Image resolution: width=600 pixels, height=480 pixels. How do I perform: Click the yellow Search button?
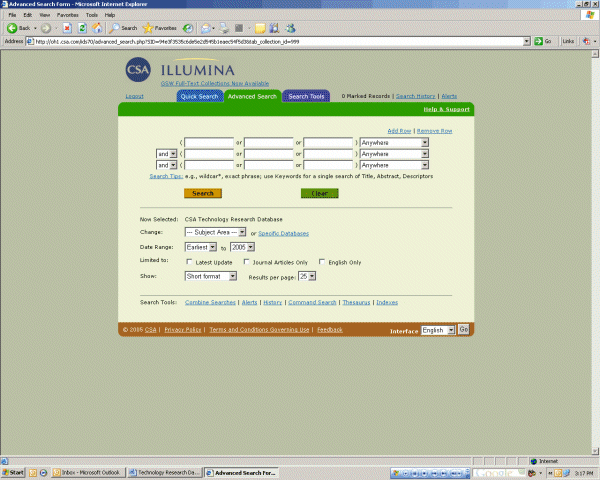(x=203, y=193)
